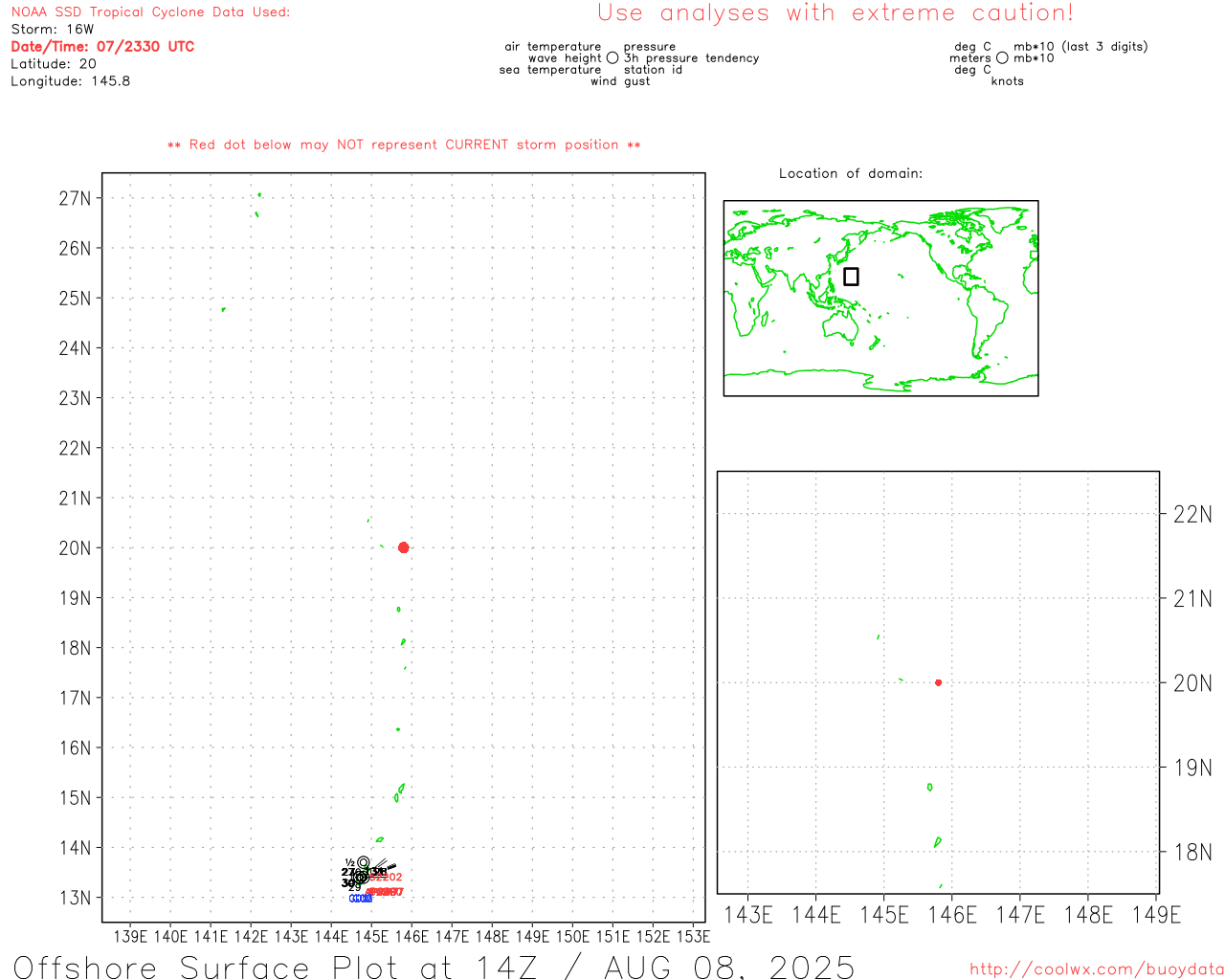This screenshot has height=980, width=1225.
Task: Click the '142E' longitude label
Action: [x=252, y=936]
